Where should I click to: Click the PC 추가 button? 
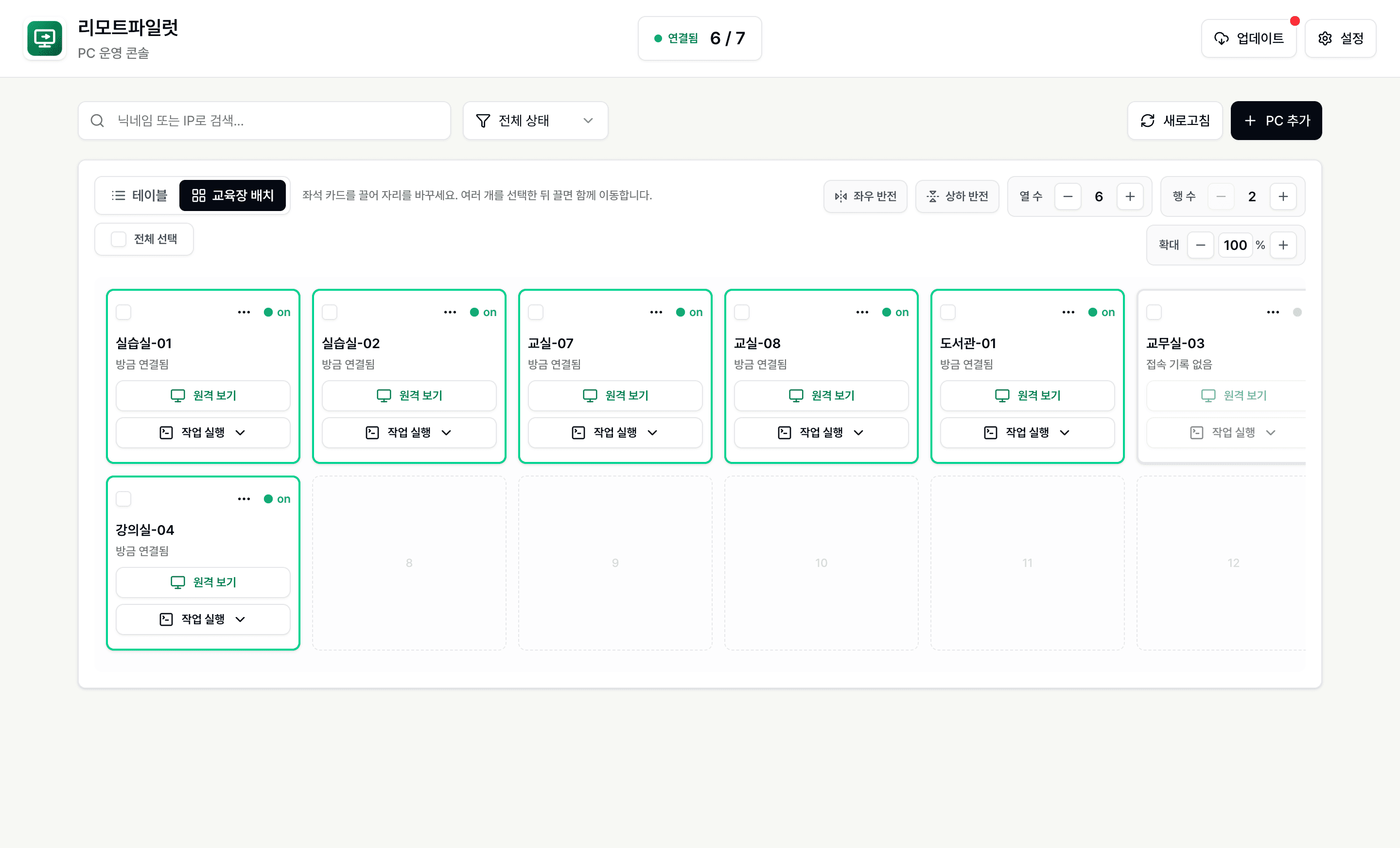(x=1276, y=121)
